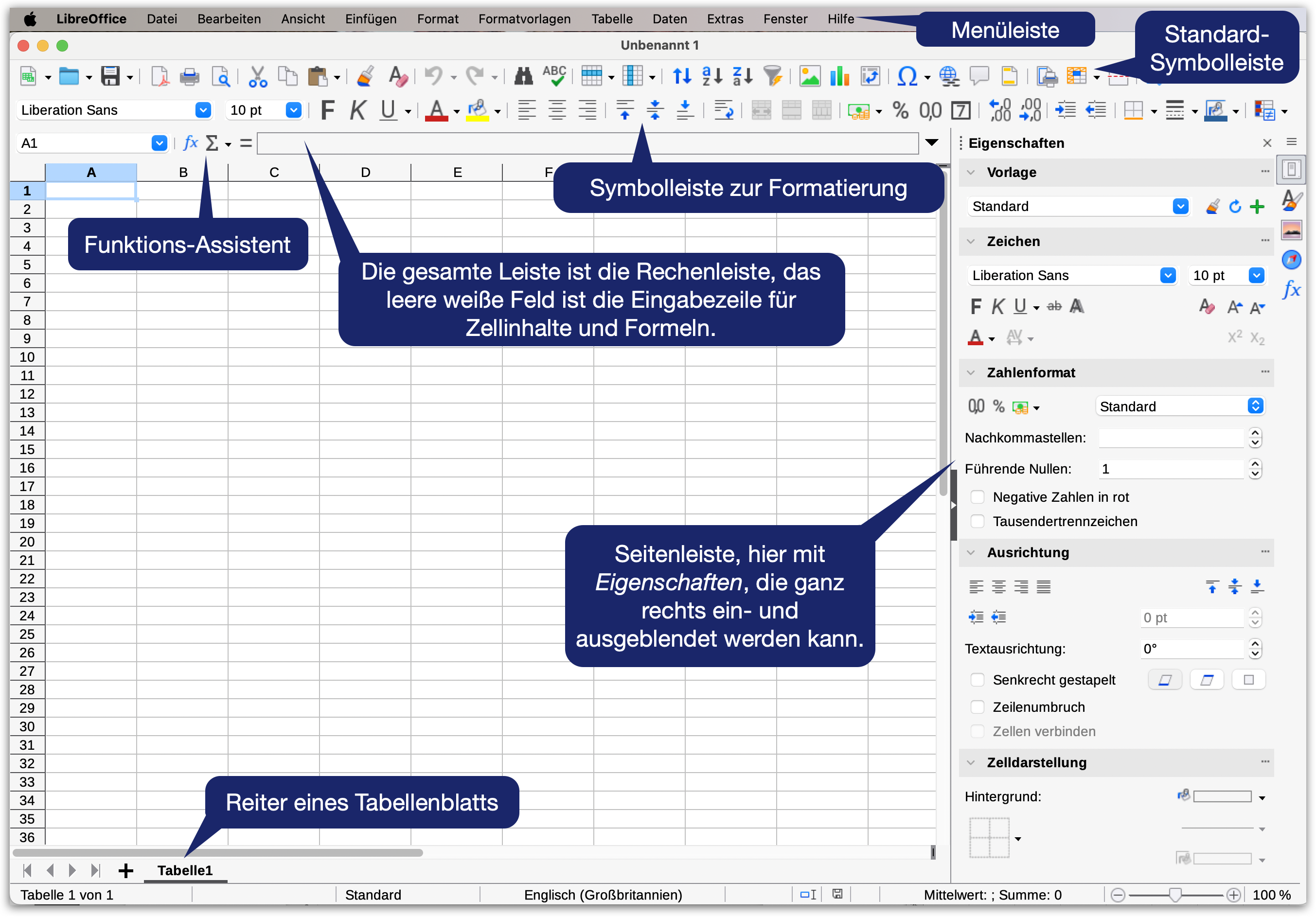The image size is (1316, 917).
Task: Select the Tabelle1 sheet tab
Action: point(185,871)
